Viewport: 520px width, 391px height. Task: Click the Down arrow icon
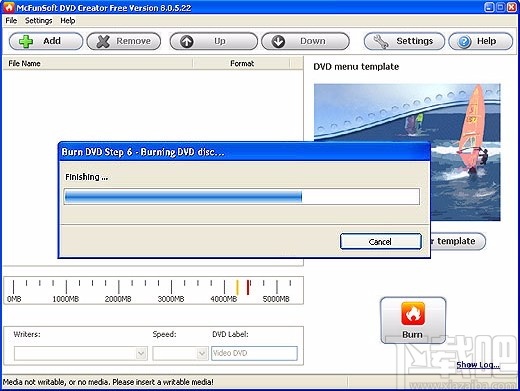(x=278, y=41)
